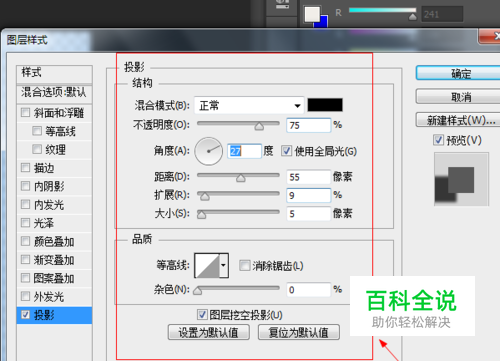Image resolution: width=500 pixels, height=361 pixels.
Task: Open the 等高线 contour picker arrow
Action: pos(224,265)
